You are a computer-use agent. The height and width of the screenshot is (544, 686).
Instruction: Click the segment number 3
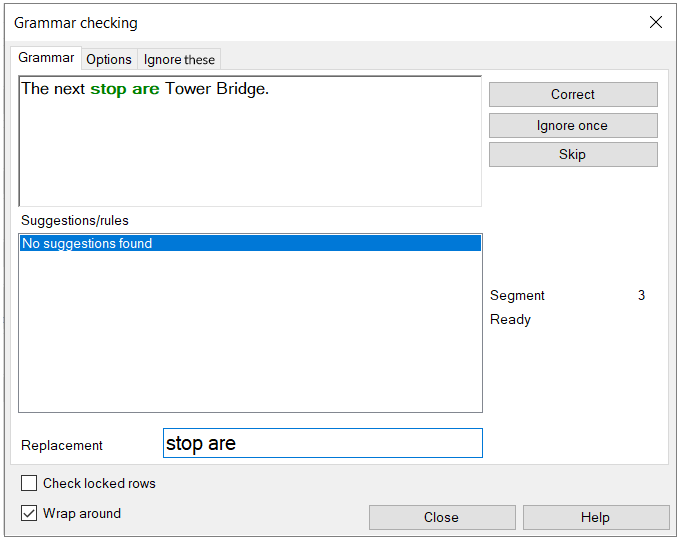tap(641, 295)
